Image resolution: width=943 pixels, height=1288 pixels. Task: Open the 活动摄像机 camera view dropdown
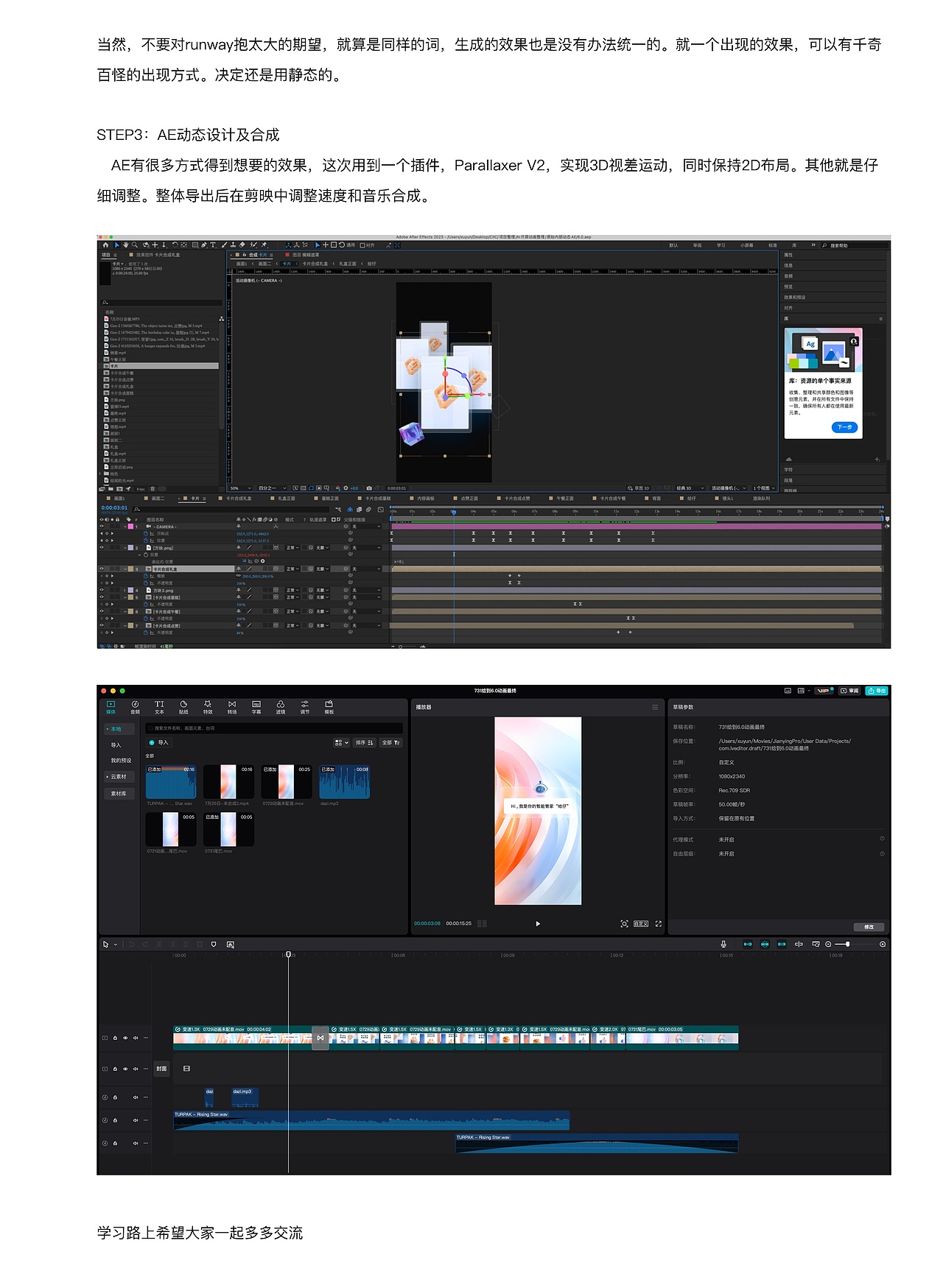tap(729, 488)
